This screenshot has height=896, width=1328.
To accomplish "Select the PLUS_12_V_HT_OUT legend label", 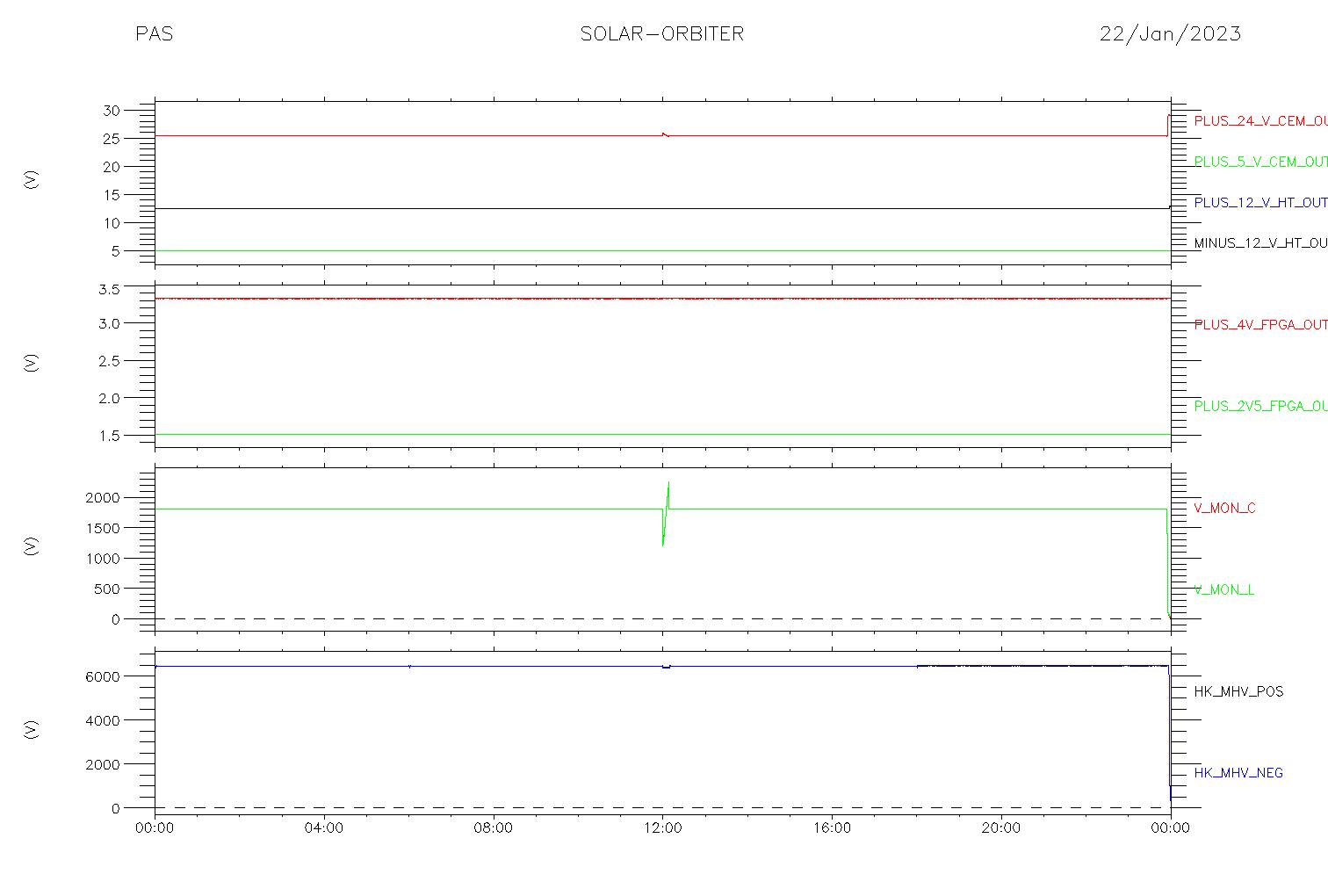I will click(x=1260, y=203).
